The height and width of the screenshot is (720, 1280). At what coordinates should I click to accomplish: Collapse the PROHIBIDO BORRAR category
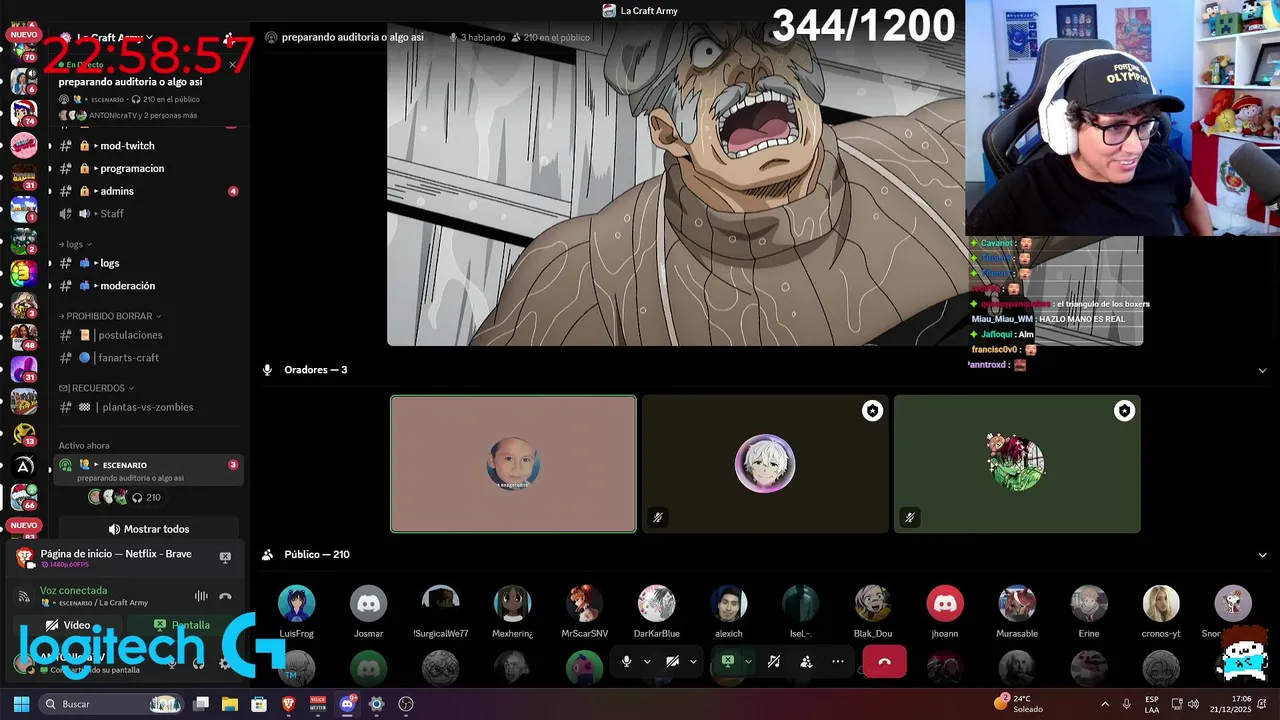click(x=112, y=316)
